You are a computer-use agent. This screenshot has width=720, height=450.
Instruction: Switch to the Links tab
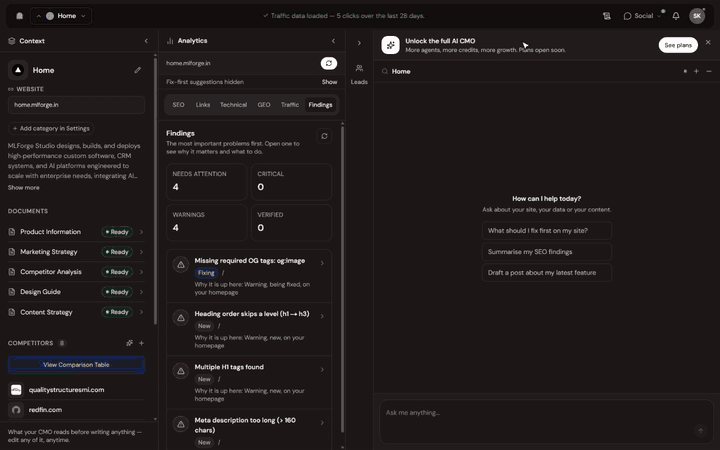click(x=202, y=105)
